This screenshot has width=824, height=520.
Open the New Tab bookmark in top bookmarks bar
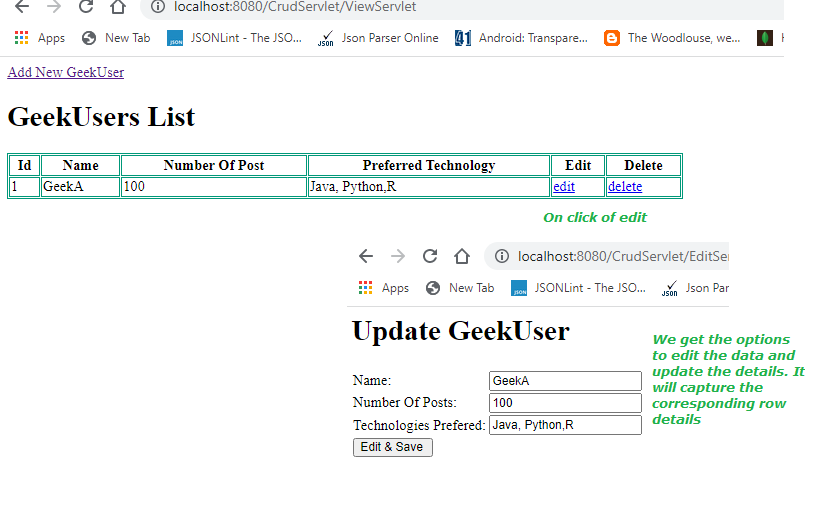[x=116, y=38]
